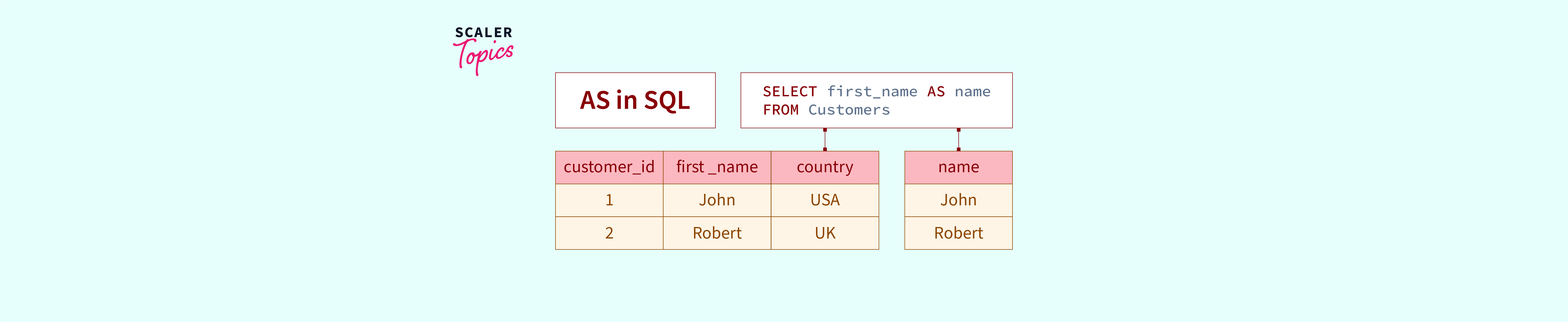
Task: Click first_name in the SQL query
Action: pyautogui.click(x=872, y=92)
